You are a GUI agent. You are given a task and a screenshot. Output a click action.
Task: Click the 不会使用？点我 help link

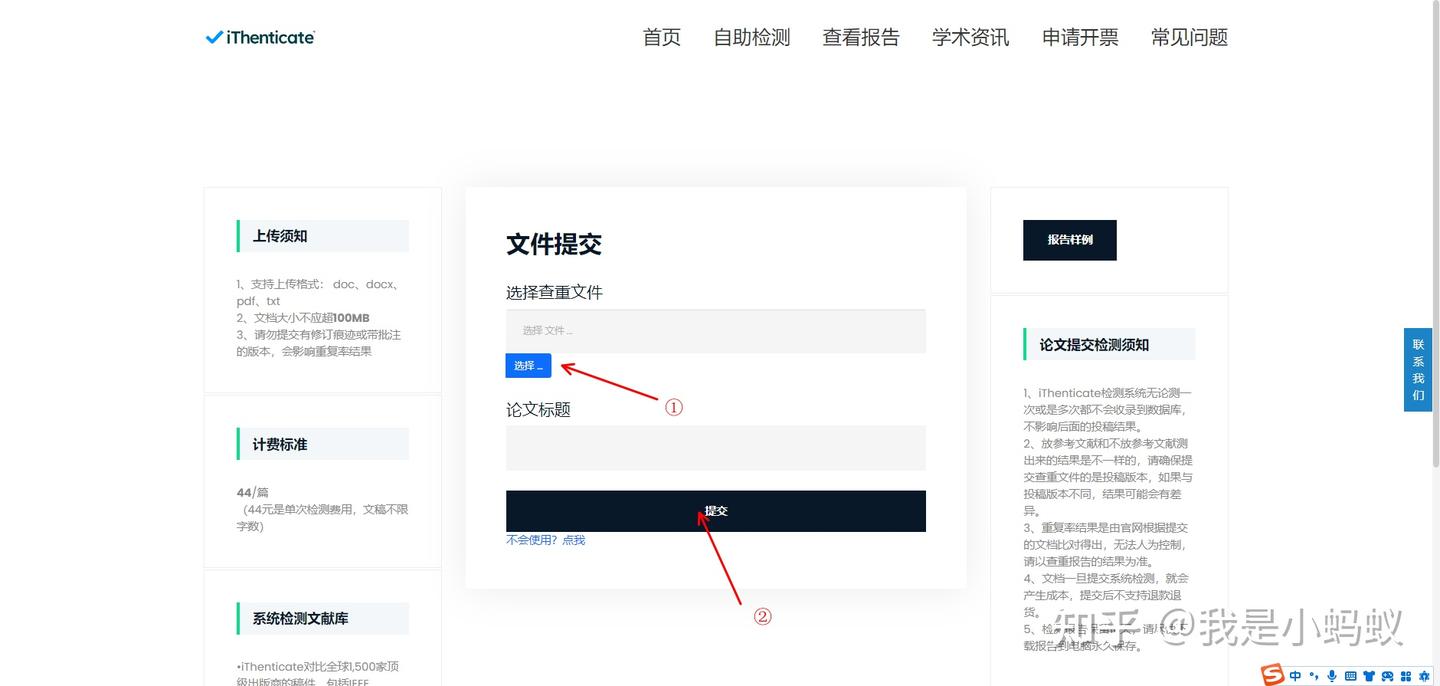pyautogui.click(x=545, y=540)
